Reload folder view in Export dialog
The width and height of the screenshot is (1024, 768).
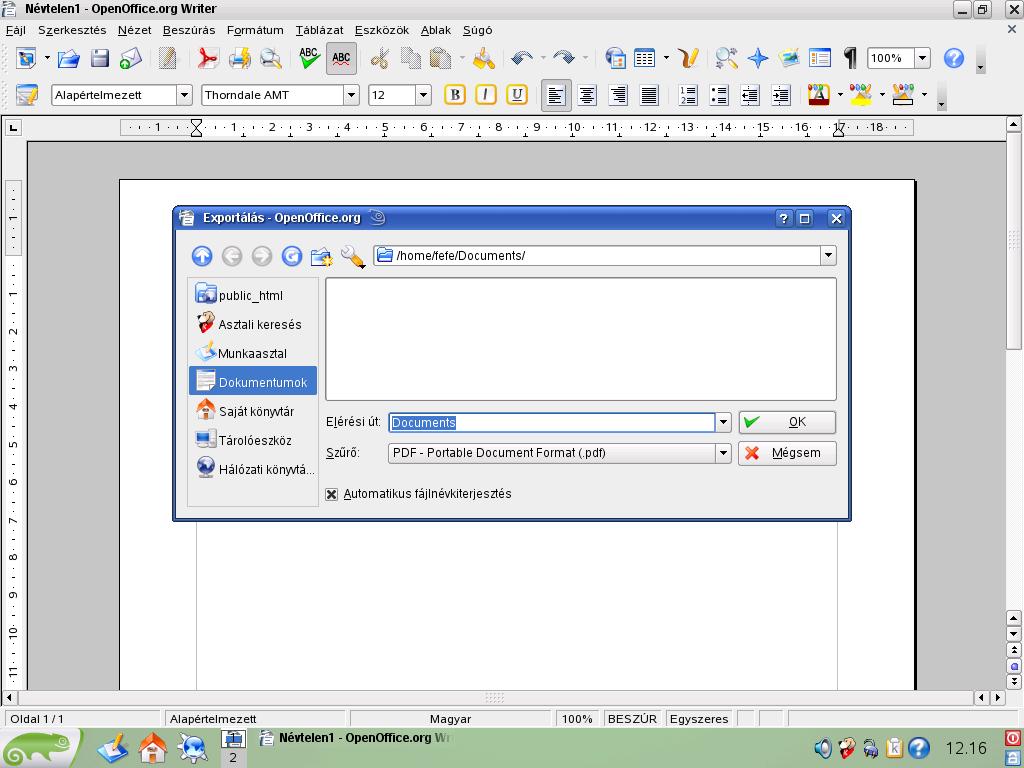coord(292,256)
